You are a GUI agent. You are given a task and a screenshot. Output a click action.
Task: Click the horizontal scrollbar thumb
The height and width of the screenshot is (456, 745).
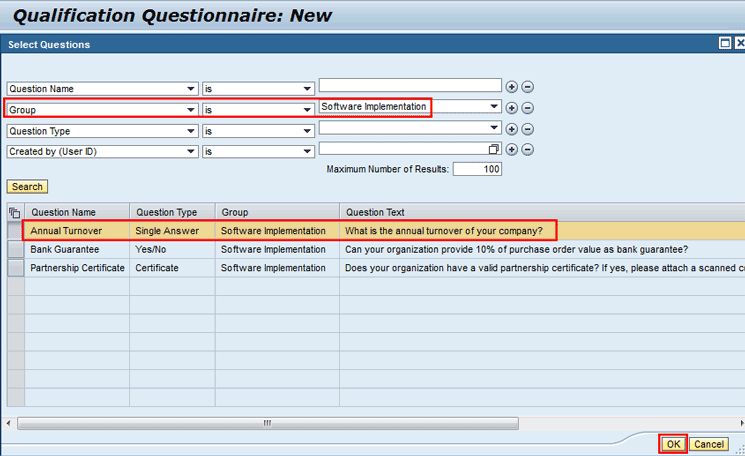[266, 423]
